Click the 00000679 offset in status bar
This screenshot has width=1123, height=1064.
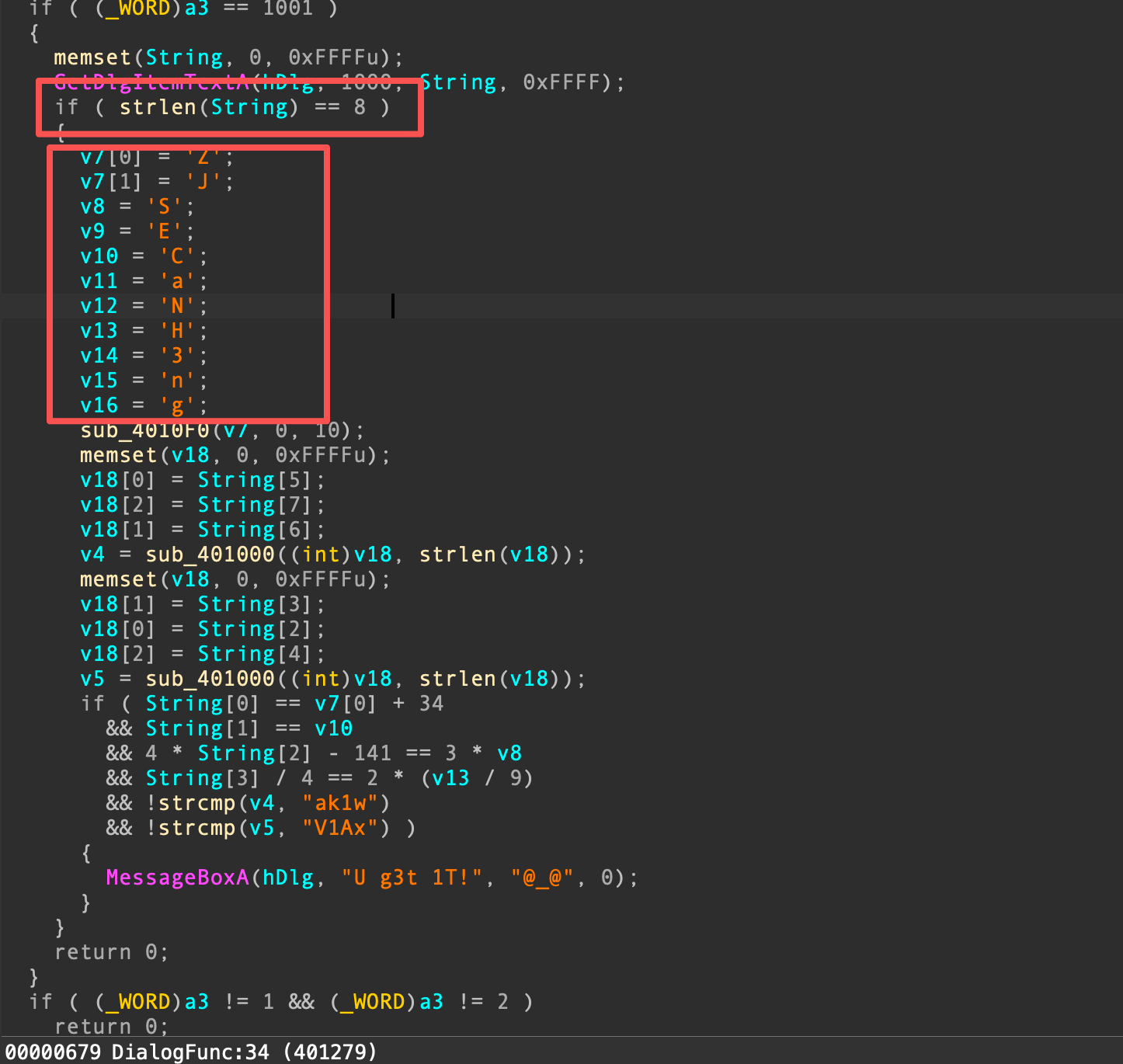[53, 1052]
